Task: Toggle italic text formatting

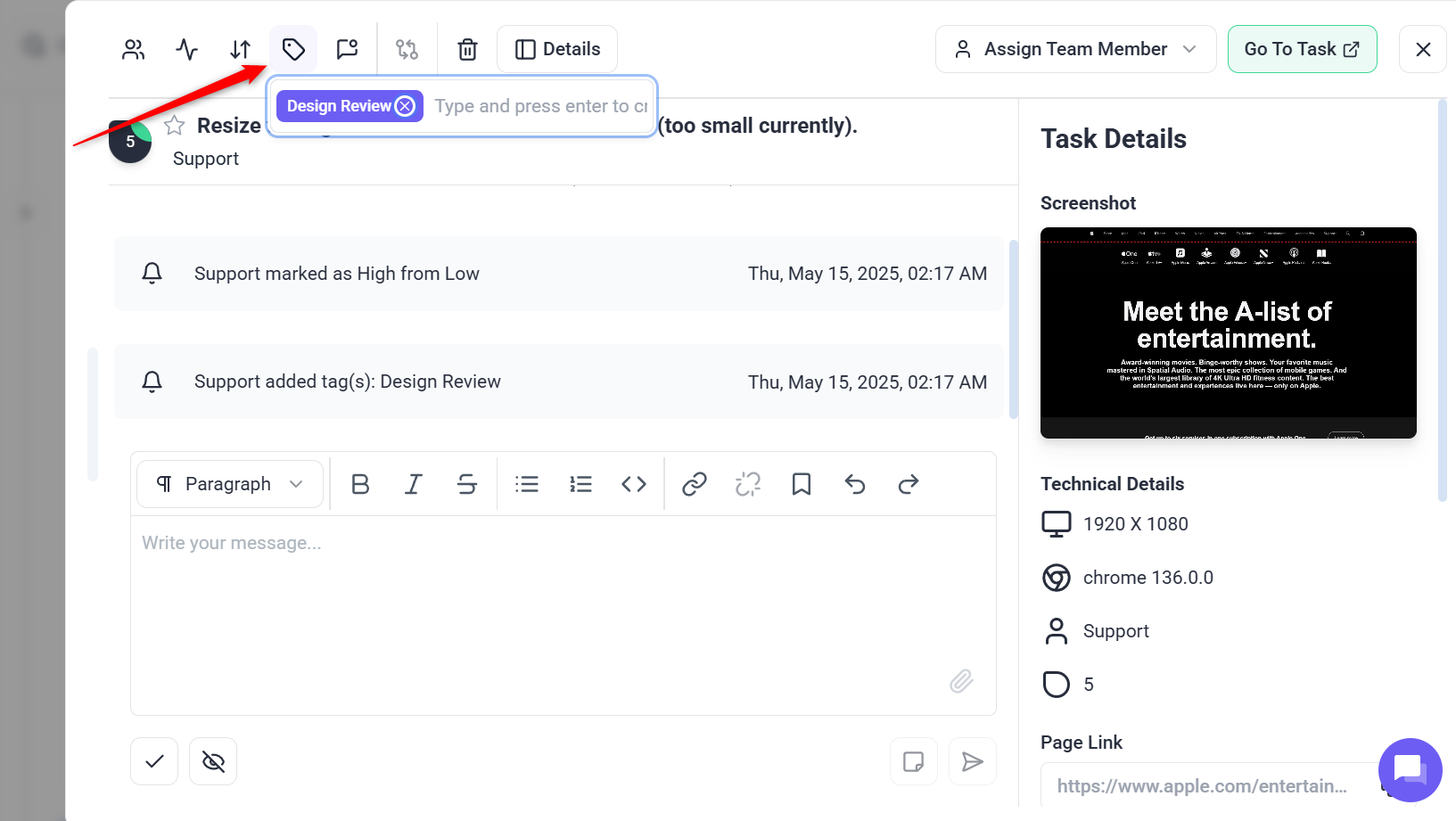Action: coord(413,484)
